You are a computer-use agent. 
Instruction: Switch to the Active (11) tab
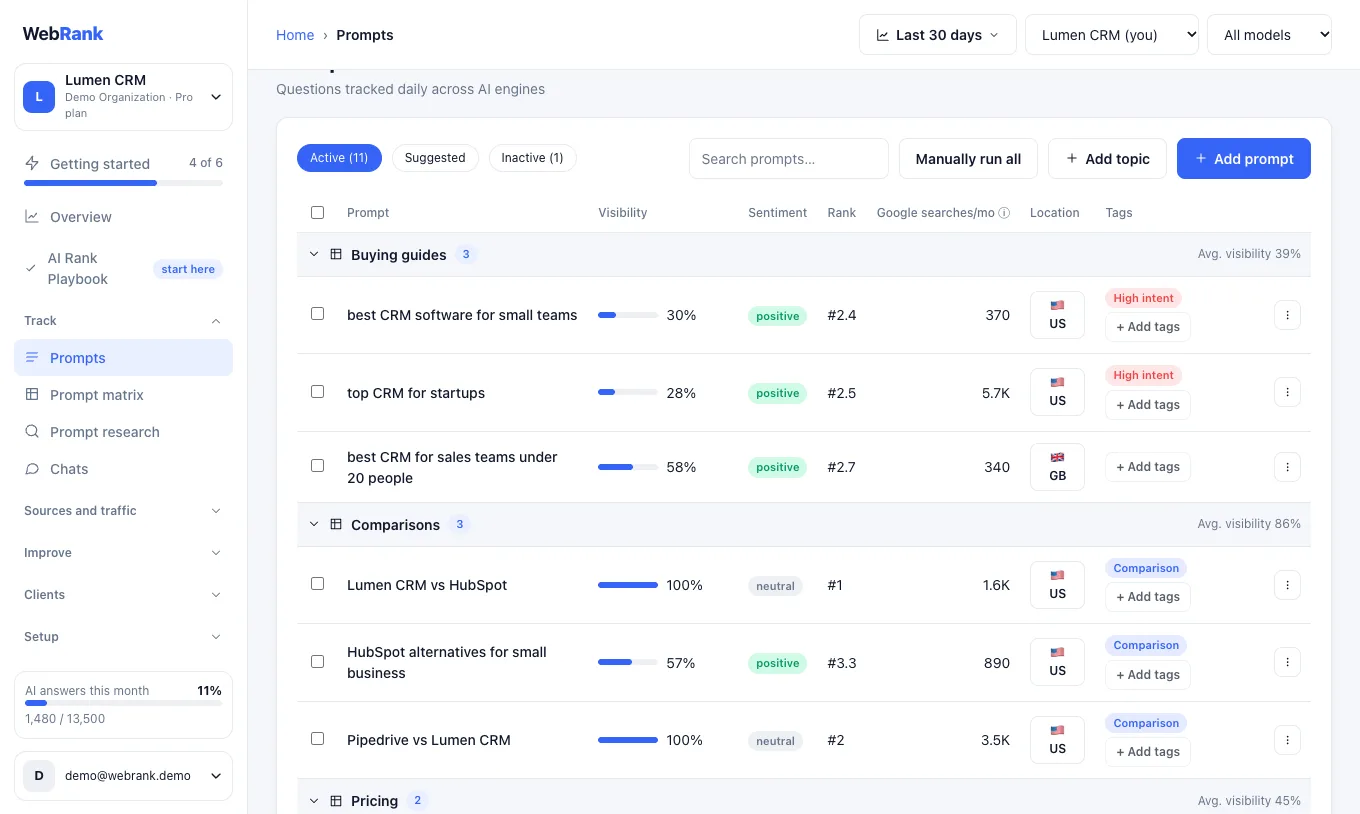point(339,158)
